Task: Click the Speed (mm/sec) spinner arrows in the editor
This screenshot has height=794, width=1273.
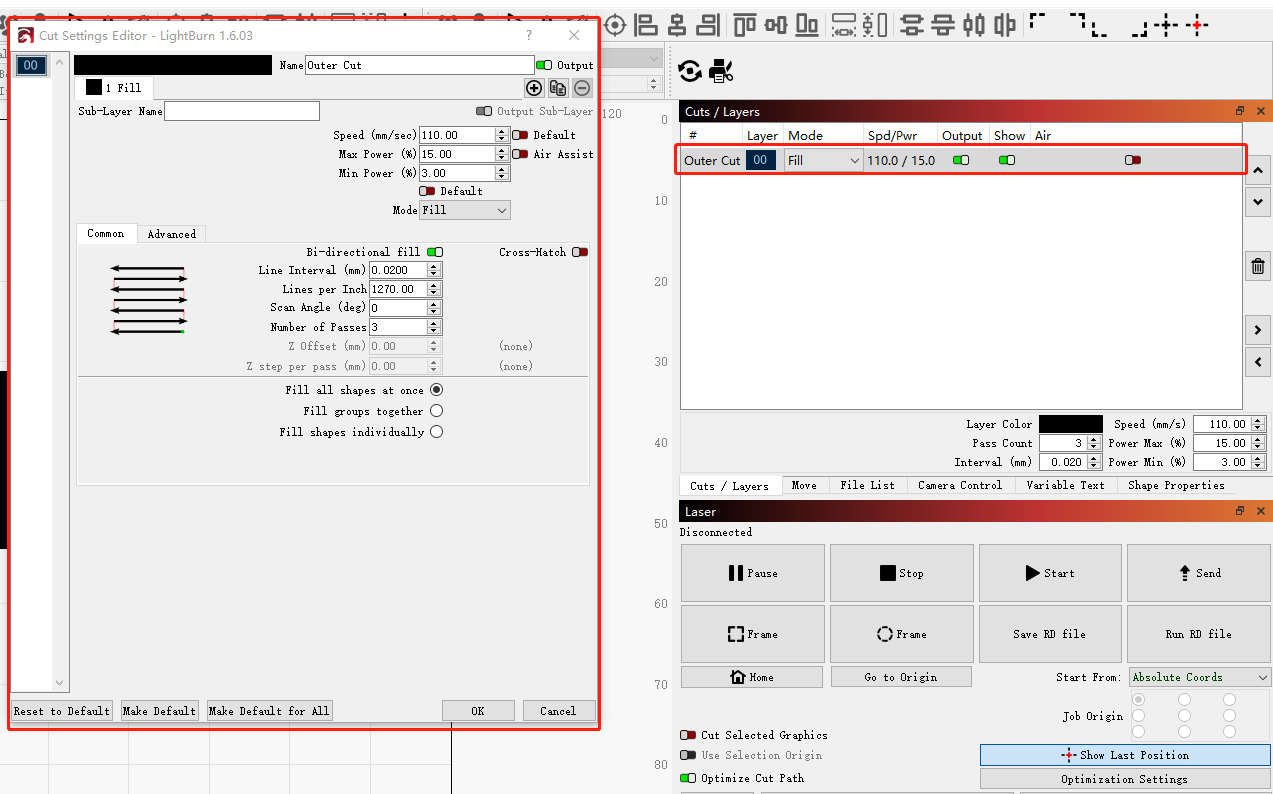Action: [x=502, y=135]
